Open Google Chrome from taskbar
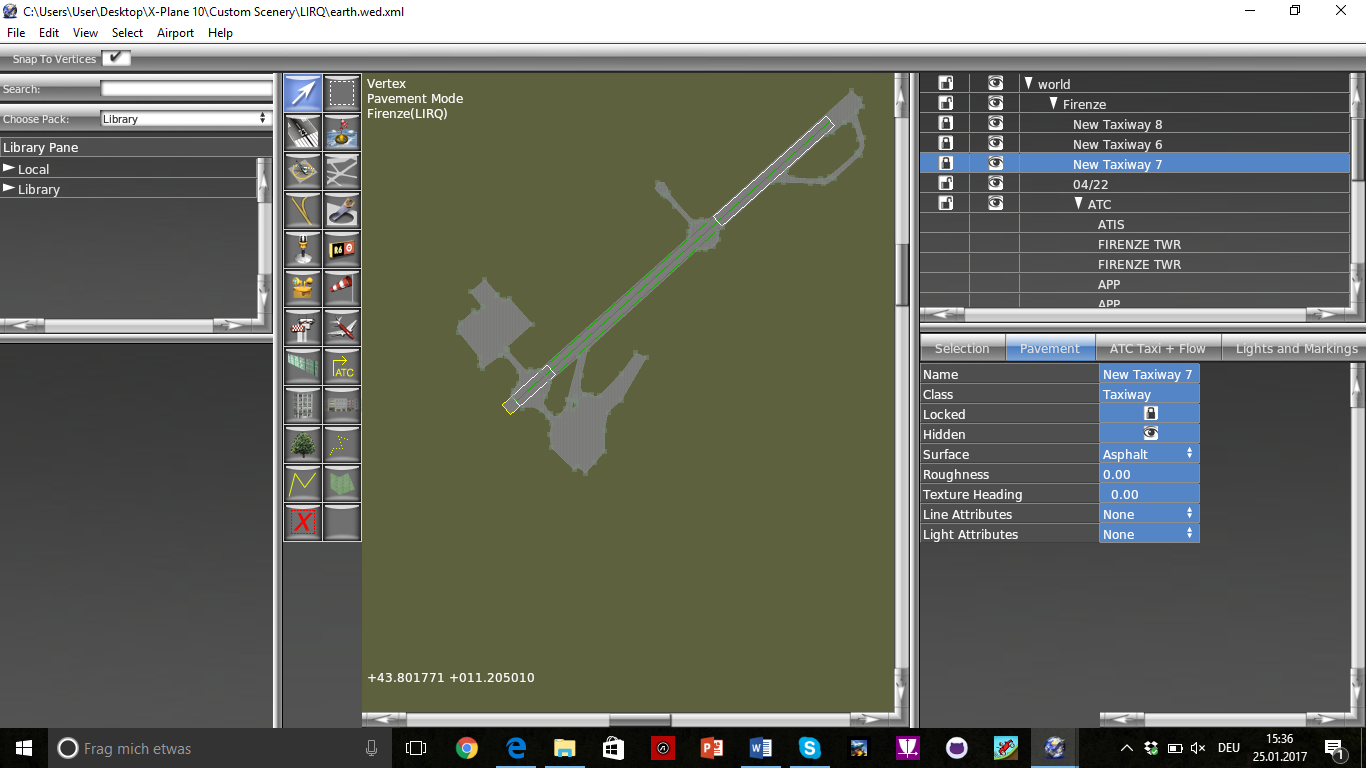 pos(467,748)
